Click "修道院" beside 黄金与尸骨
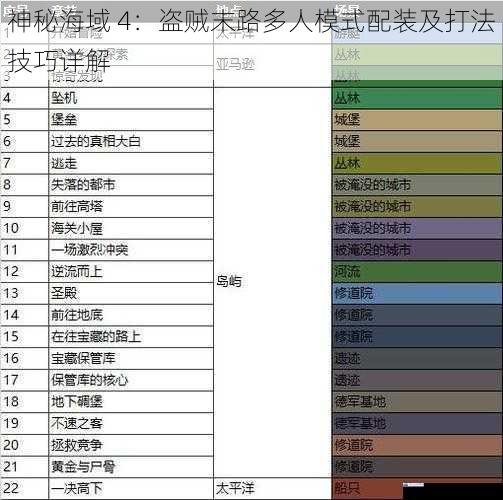503x500 pixels. pos(417,467)
